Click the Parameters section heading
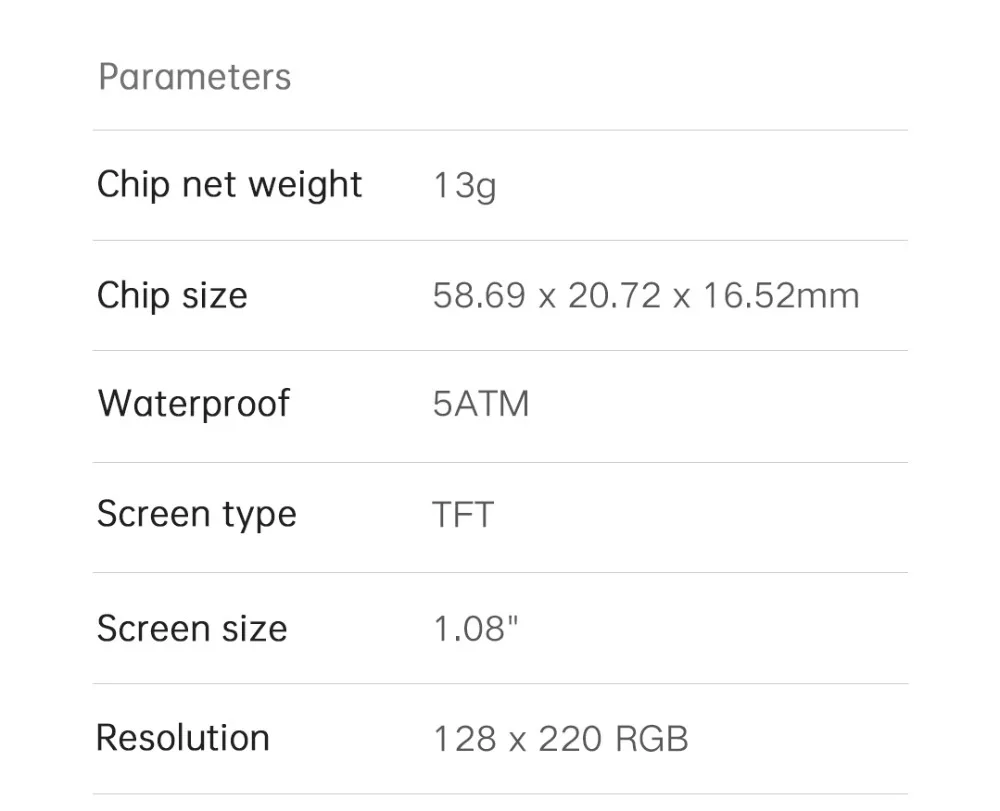This screenshot has width=1000, height=811. coord(195,77)
